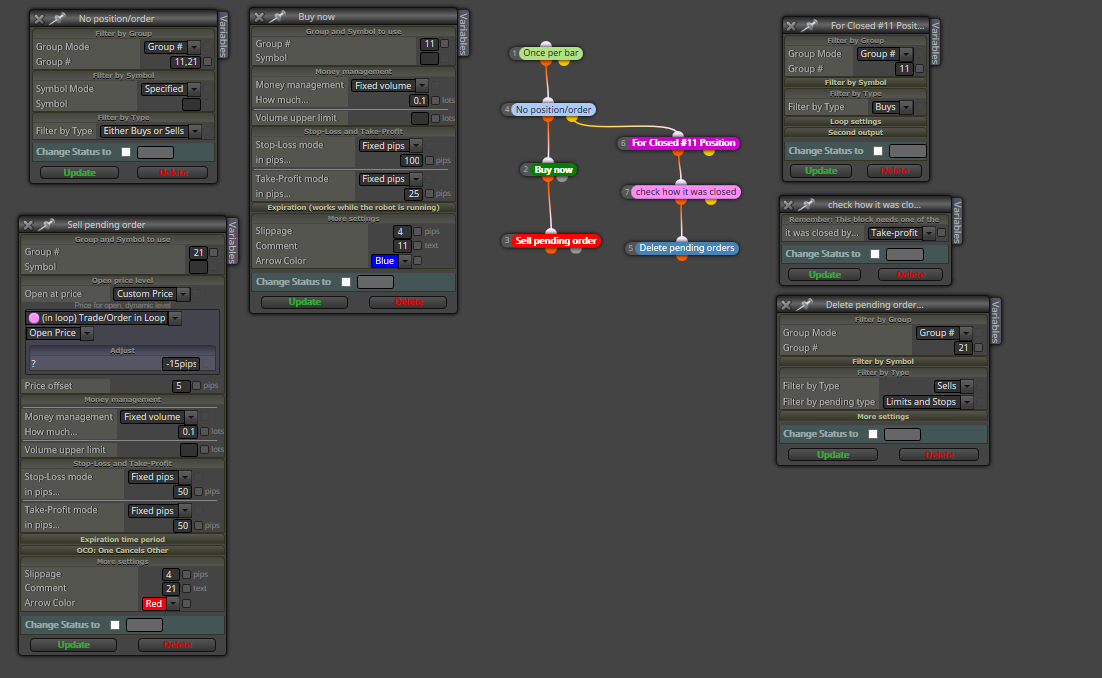Pin the check how it was closed panel
Viewport: 1102px width, 678px height.
click(806, 204)
